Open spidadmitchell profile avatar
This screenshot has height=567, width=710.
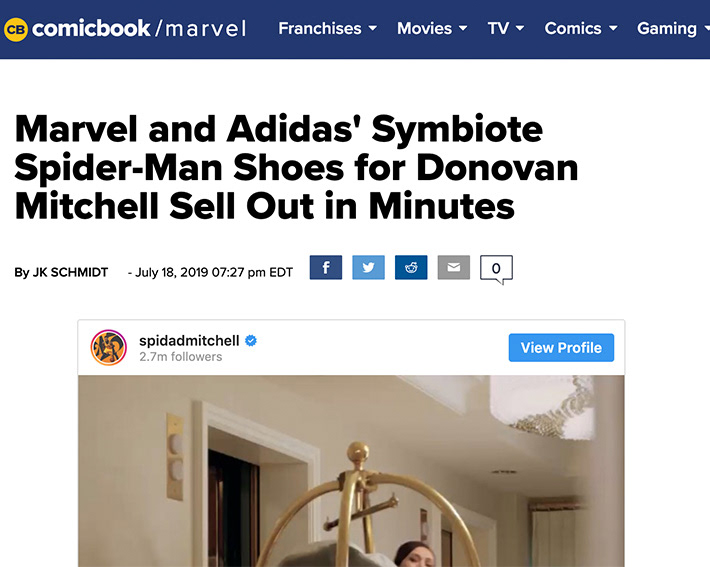tap(109, 347)
